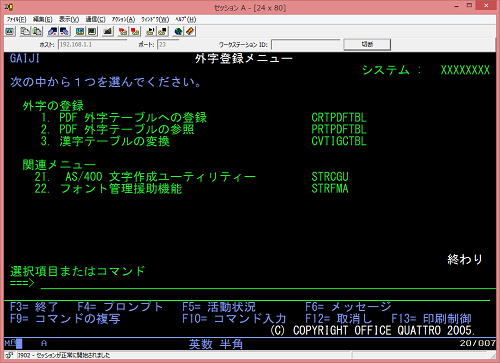Image resolution: width=500 pixels, height=363 pixels.
Task: Click the command line after the ===> prompt
Action: 268,283
